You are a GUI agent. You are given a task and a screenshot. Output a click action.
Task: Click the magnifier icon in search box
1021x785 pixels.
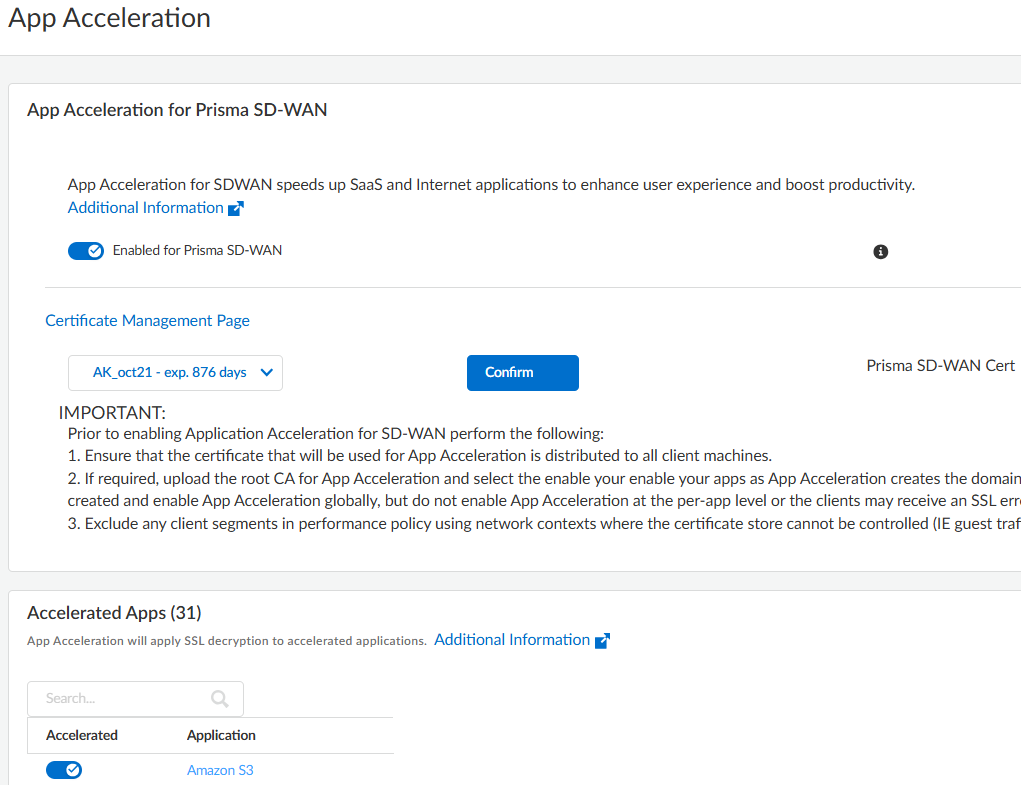tap(220, 698)
